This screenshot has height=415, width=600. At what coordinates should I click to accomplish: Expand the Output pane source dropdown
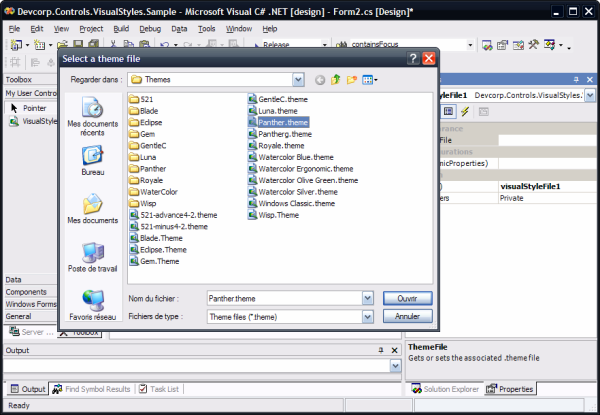(x=396, y=366)
